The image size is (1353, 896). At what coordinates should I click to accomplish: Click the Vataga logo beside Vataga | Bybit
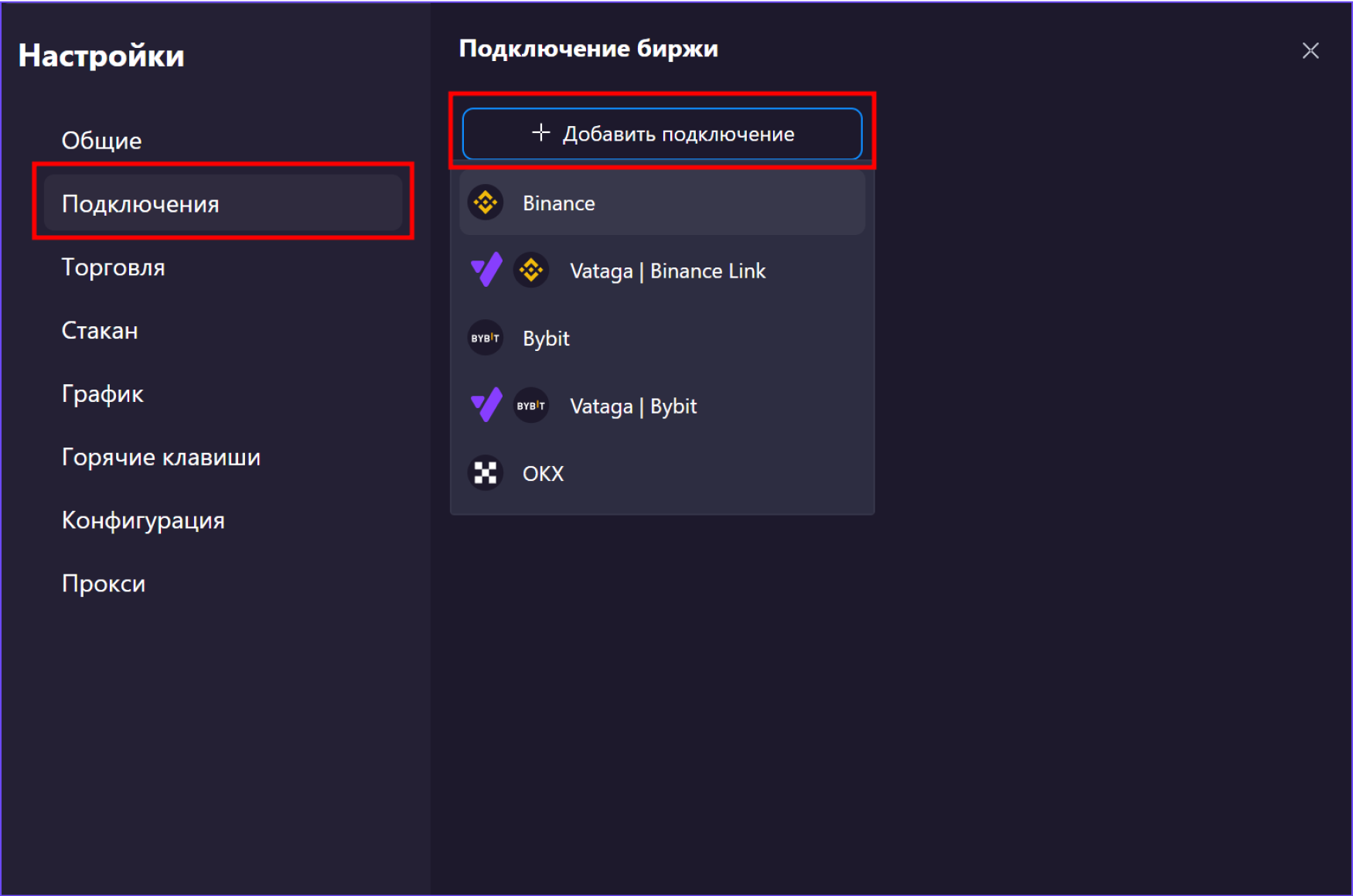[486, 405]
